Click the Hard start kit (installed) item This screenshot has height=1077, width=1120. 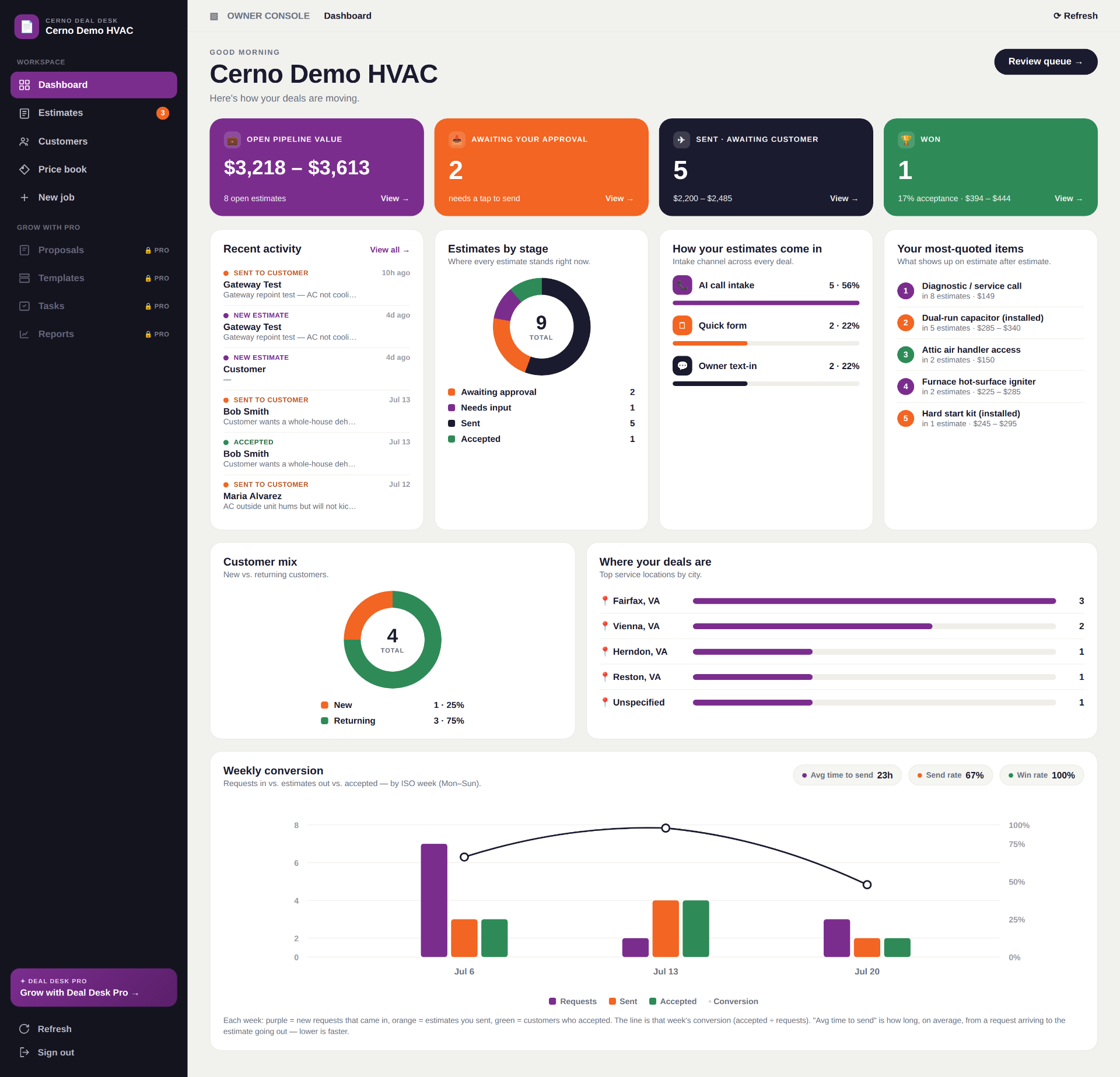[x=991, y=418]
